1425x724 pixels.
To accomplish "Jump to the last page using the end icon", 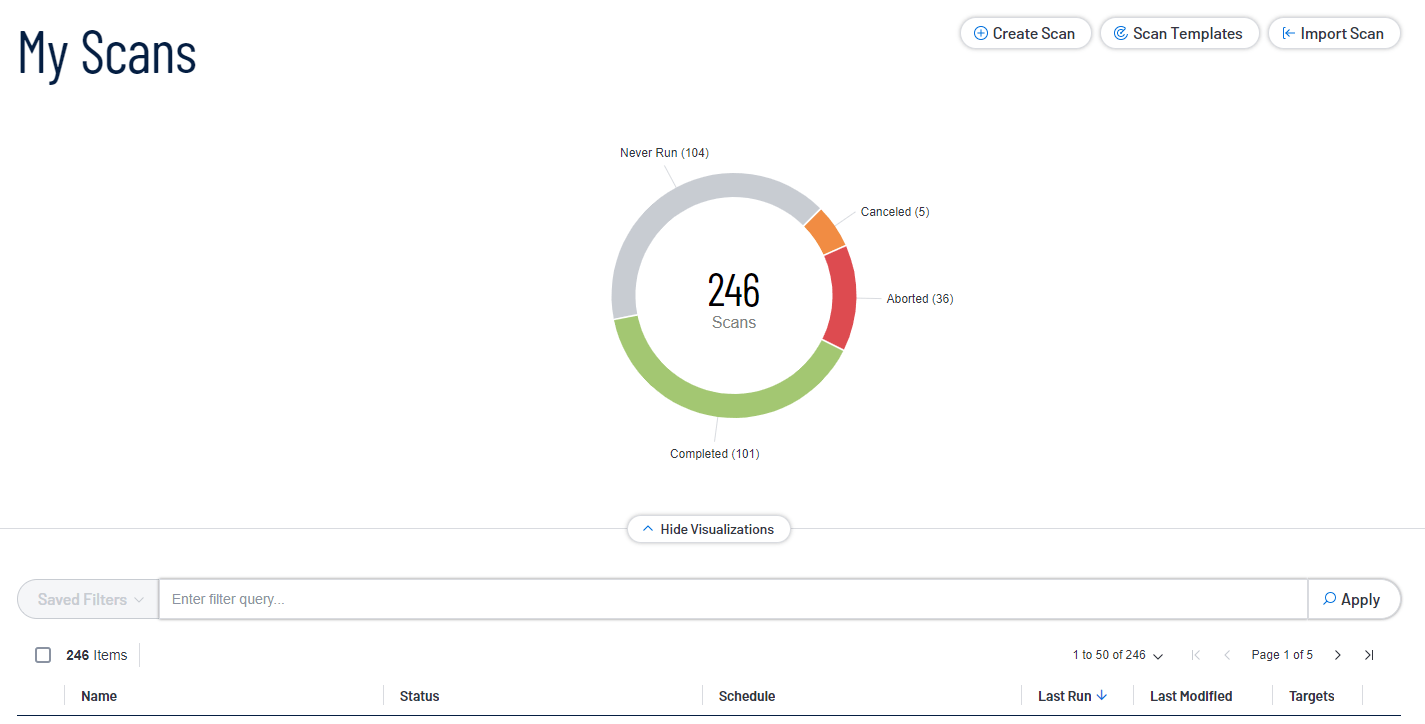I will [x=1369, y=655].
